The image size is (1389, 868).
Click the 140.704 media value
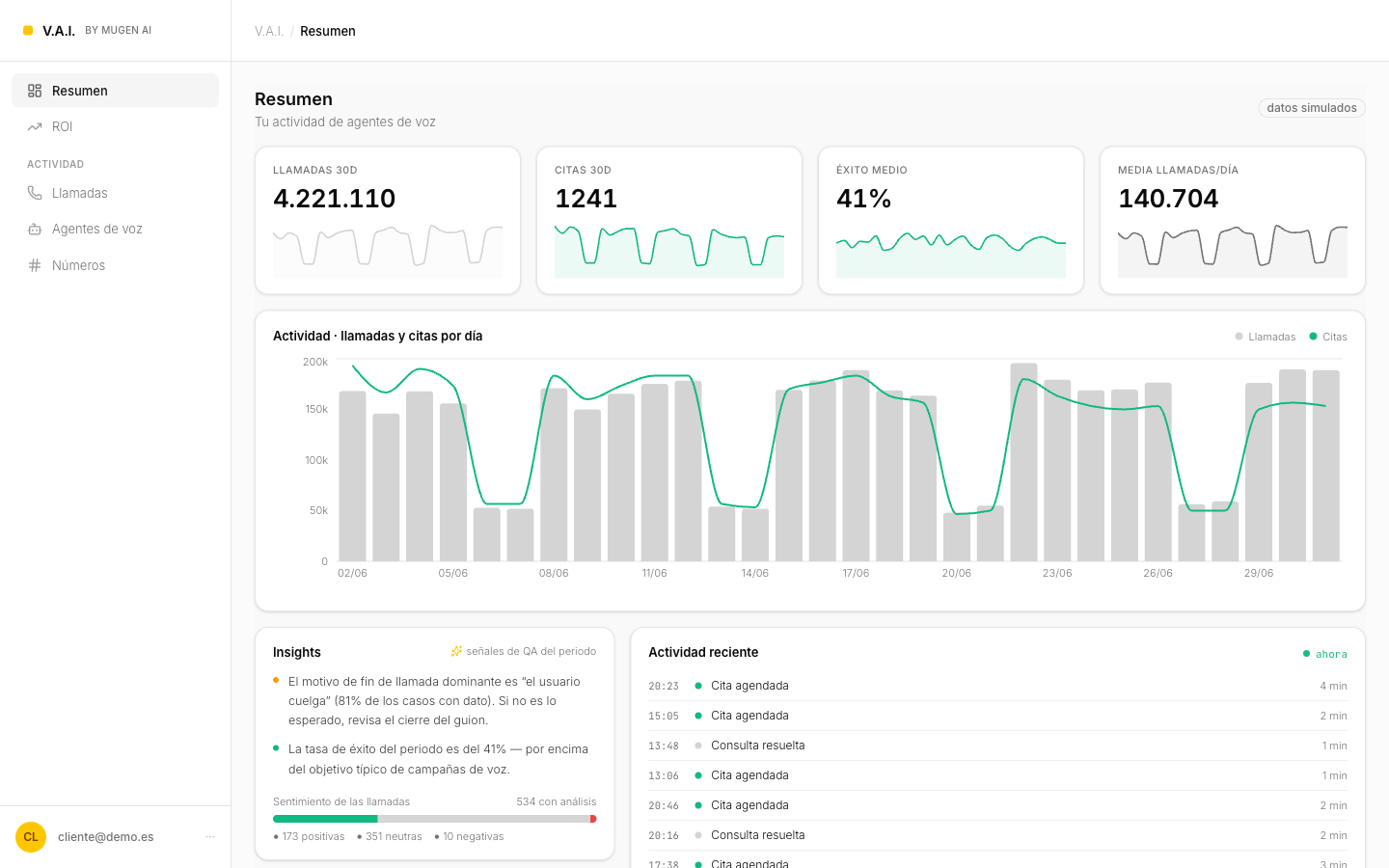(x=1168, y=199)
